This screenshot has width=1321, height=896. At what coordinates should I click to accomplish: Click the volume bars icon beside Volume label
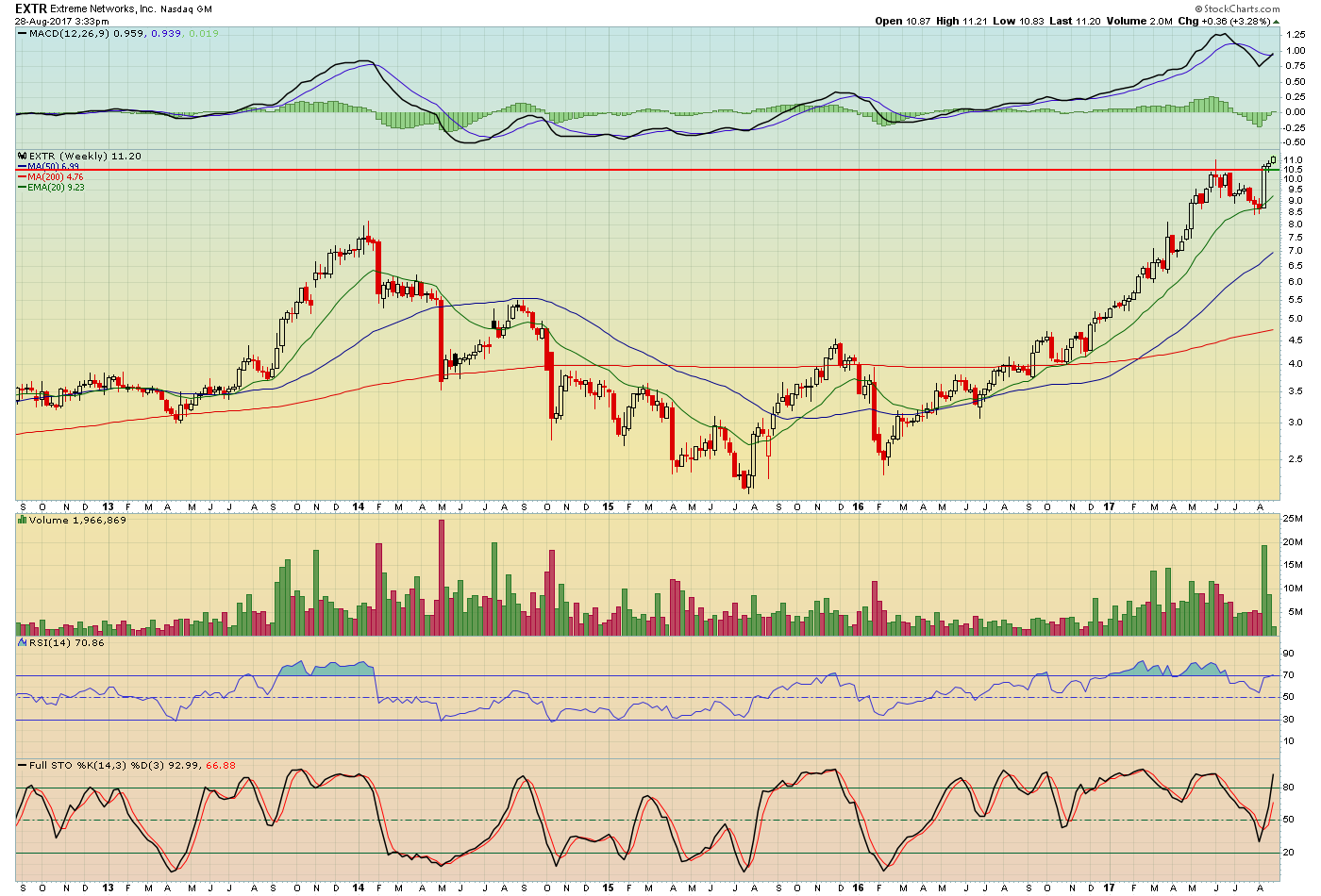coord(22,520)
